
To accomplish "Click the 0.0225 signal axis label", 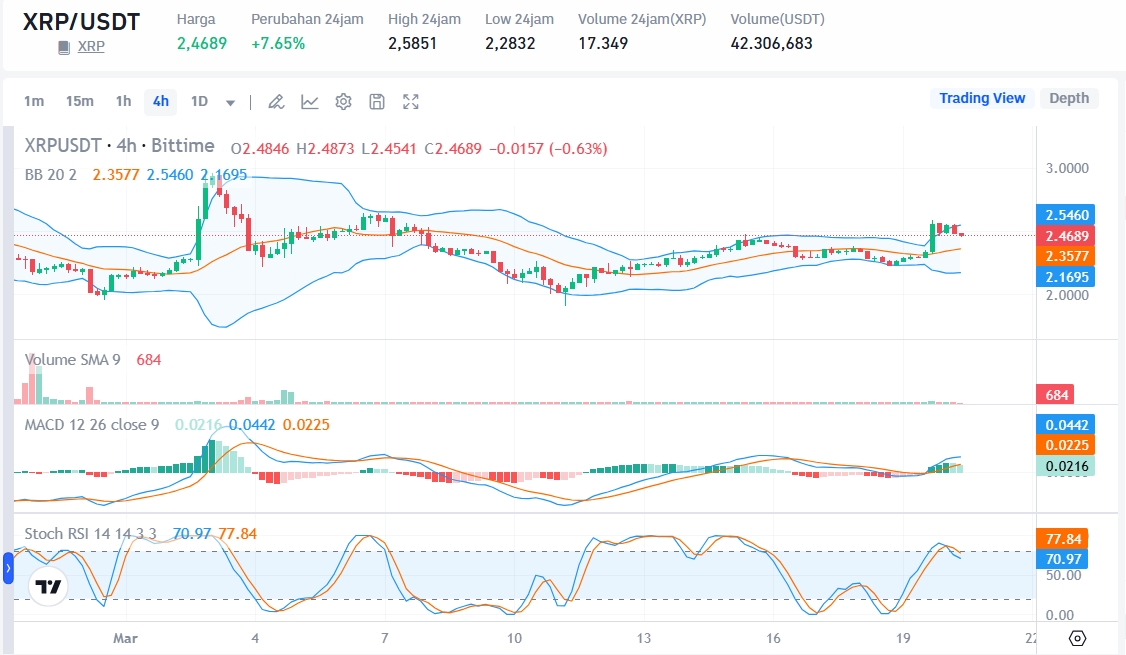I will (1066, 445).
